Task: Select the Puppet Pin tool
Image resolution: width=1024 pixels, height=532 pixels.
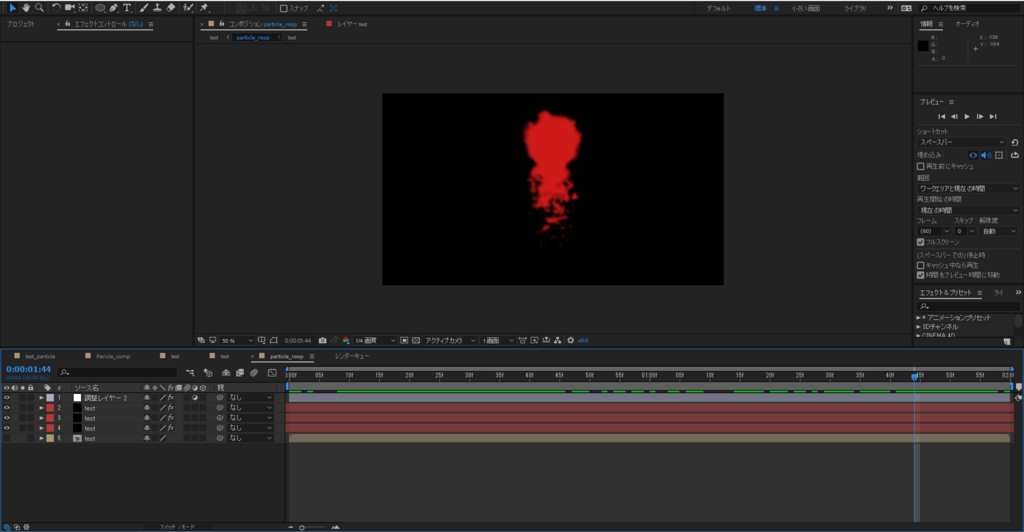Action: click(x=204, y=8)
